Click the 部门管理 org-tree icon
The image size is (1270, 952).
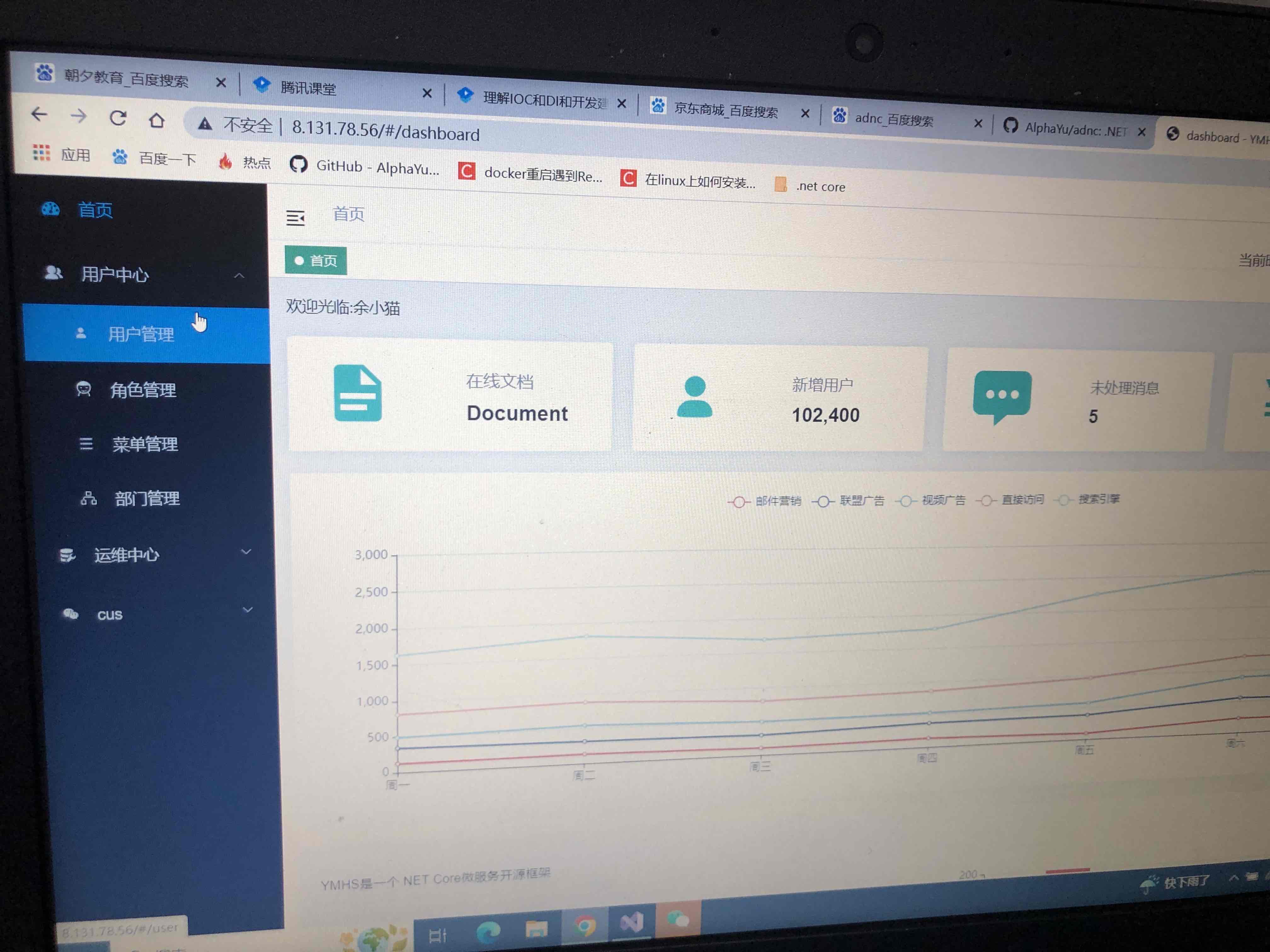click(89, 497)
